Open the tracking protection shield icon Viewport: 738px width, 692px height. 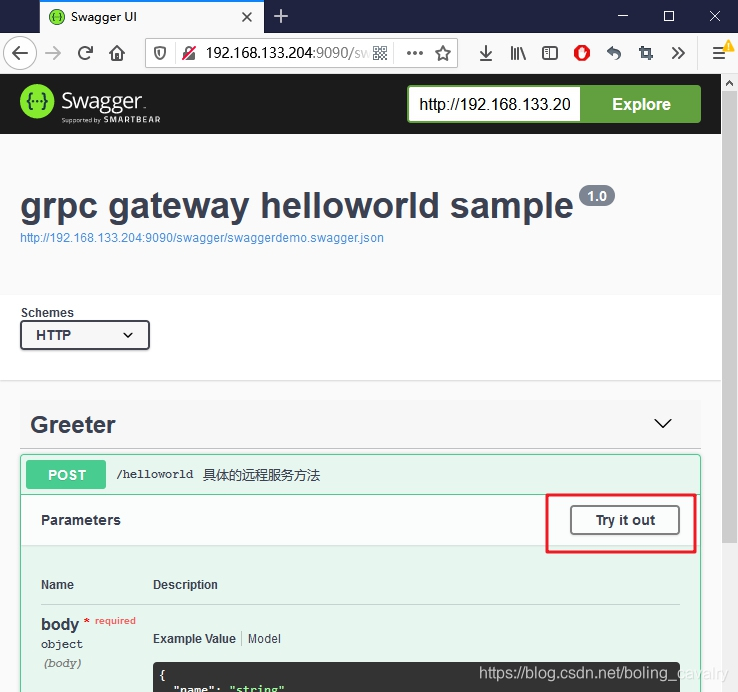[x=160, y=53]
